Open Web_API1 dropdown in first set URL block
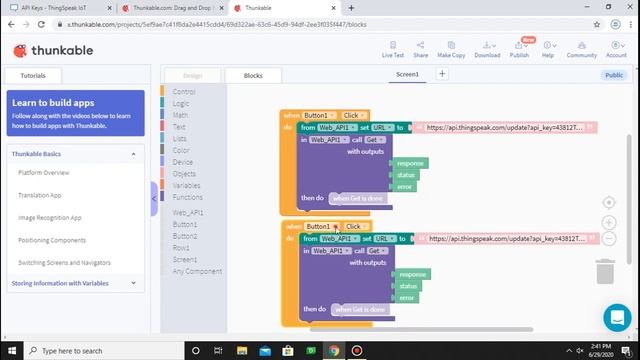640x360 pixels. tap(337, 128)
